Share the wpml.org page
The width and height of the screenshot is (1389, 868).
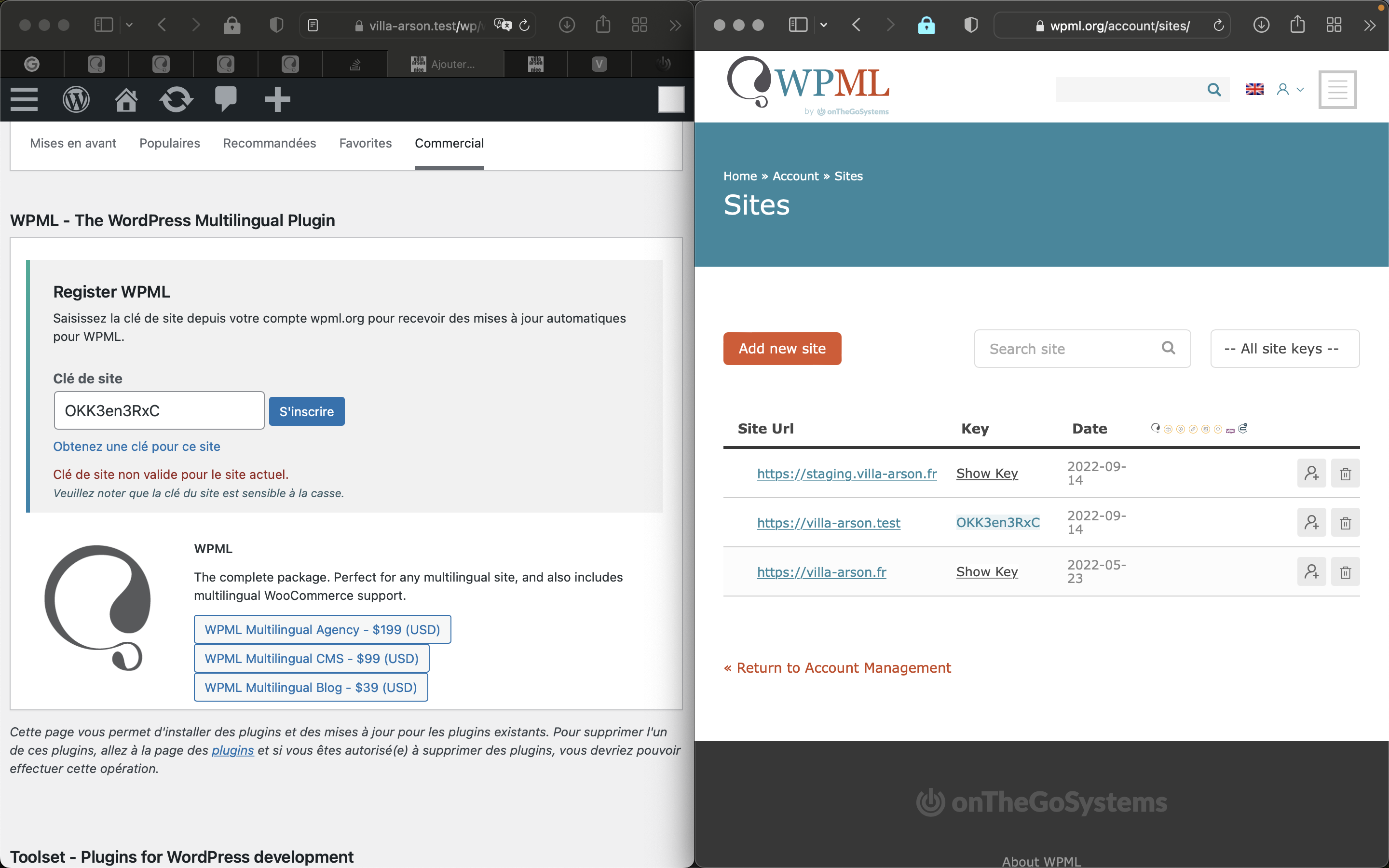tap(1298, 24)
